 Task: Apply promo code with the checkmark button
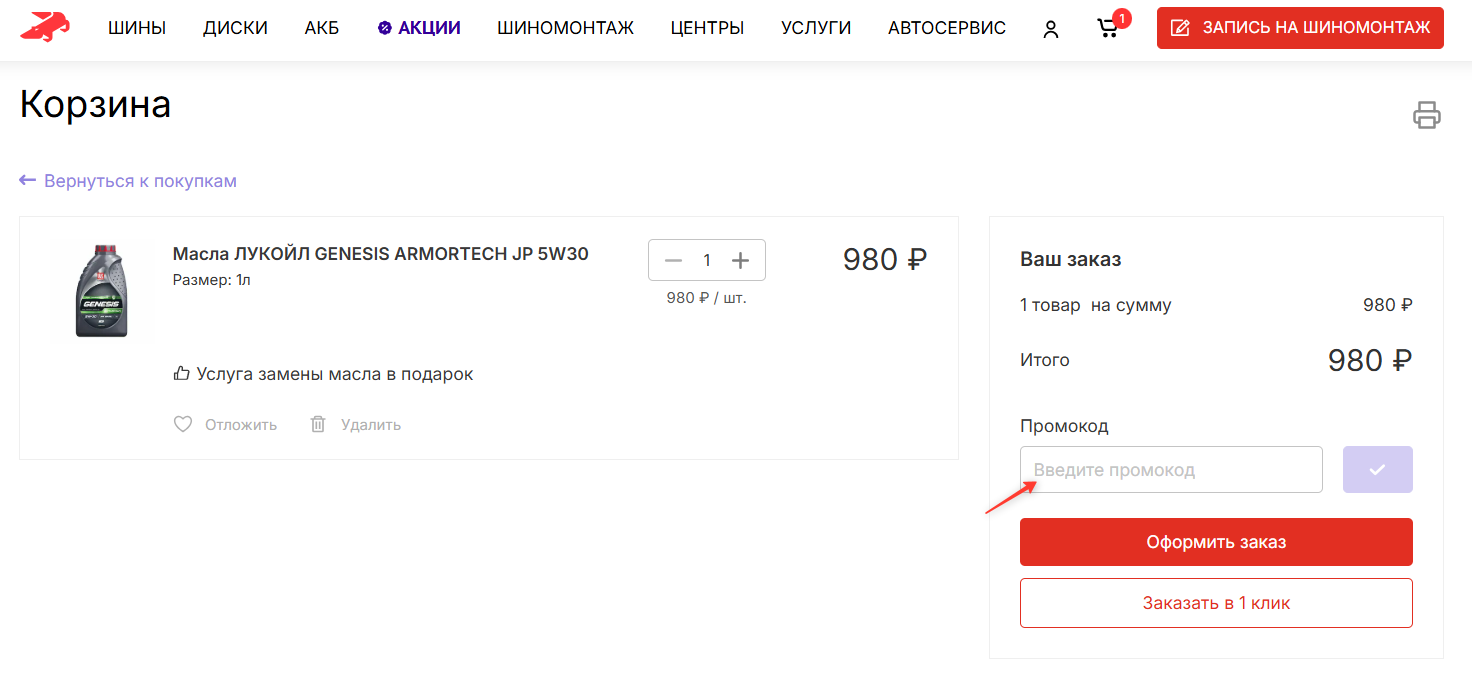tap(1378, 469)
